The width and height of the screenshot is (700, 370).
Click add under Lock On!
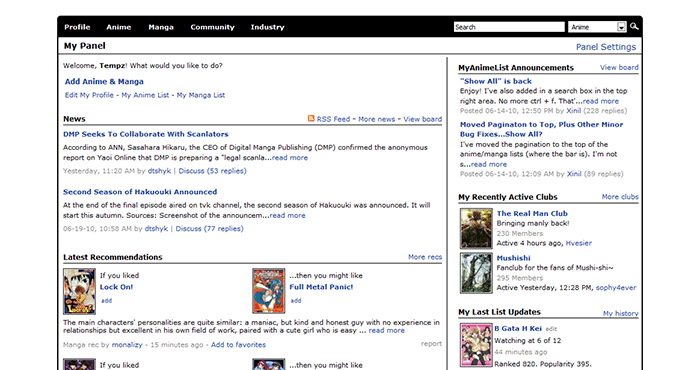pyautogui.click(x=106, y=301)
